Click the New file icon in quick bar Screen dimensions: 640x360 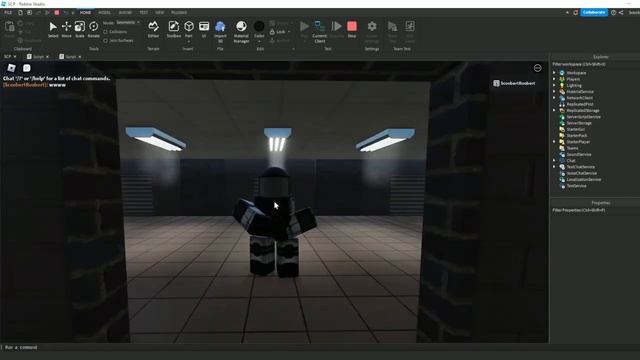click(20, 13)
